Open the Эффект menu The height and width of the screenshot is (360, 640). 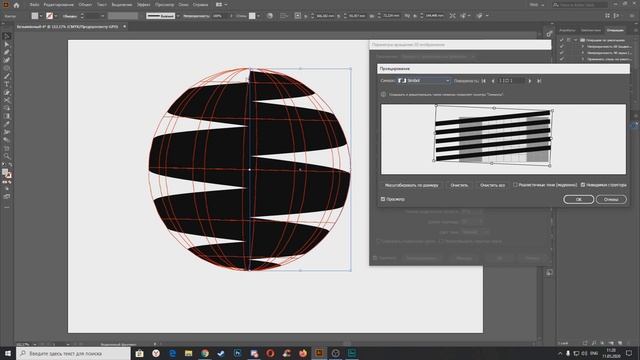143,4
